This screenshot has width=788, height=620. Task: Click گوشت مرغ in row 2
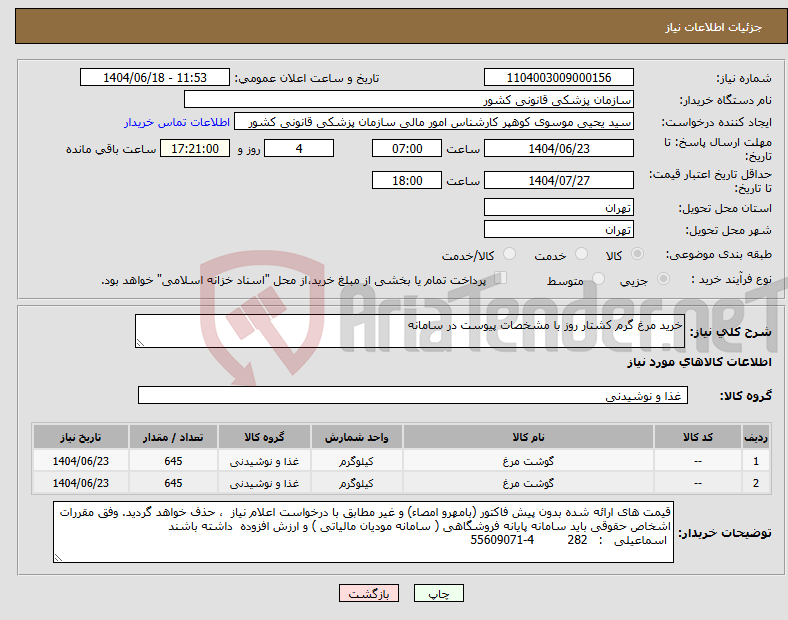click(x=528, y=483)
